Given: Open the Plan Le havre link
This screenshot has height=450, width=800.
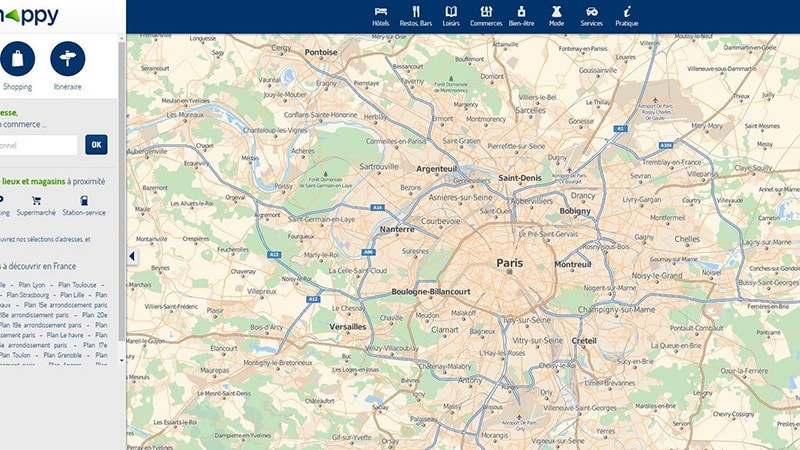Looking at the screenshot, I should (65, 335).
